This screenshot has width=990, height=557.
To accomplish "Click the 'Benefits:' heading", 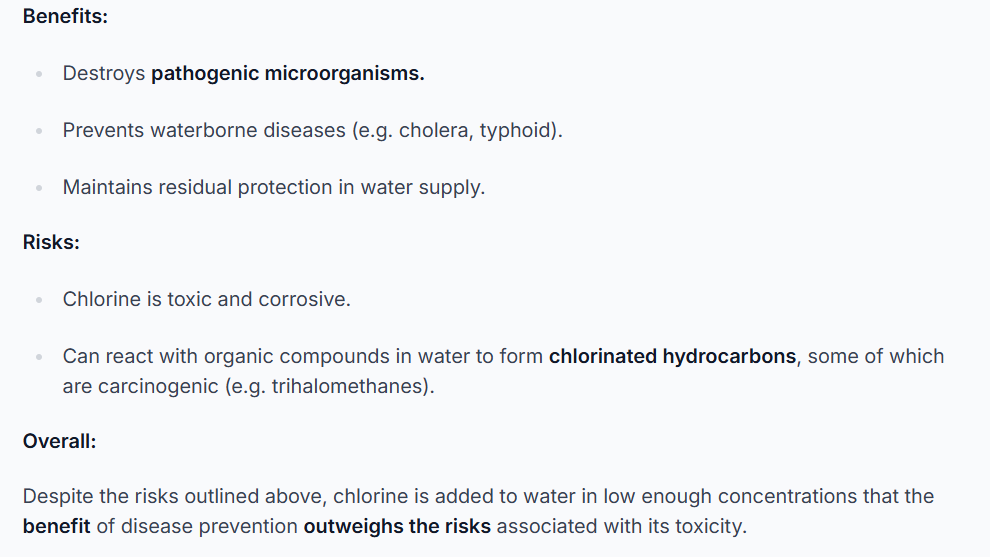I will pos(65,16).
